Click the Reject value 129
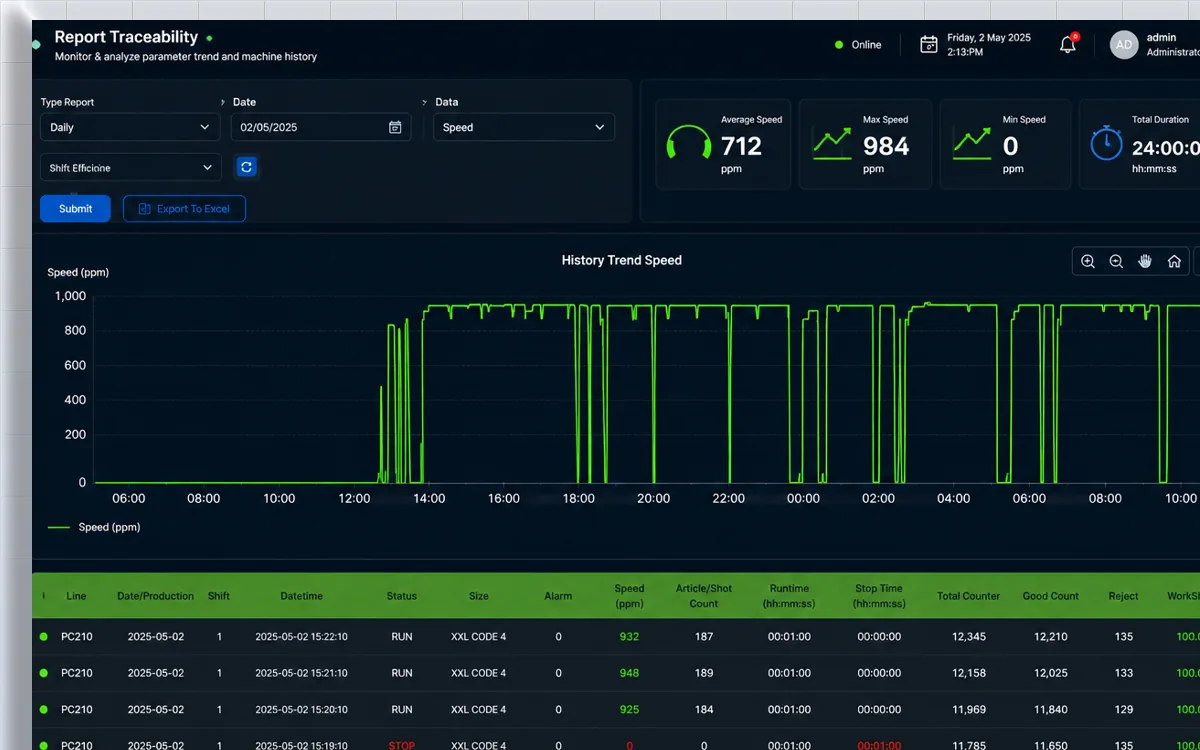The width and height of the screenshot is (1200, 750). point(1124,710)
